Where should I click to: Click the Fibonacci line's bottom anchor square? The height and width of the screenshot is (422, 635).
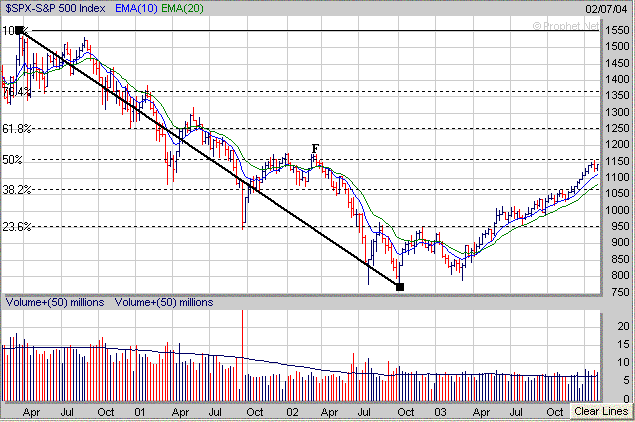click(400, 287)
